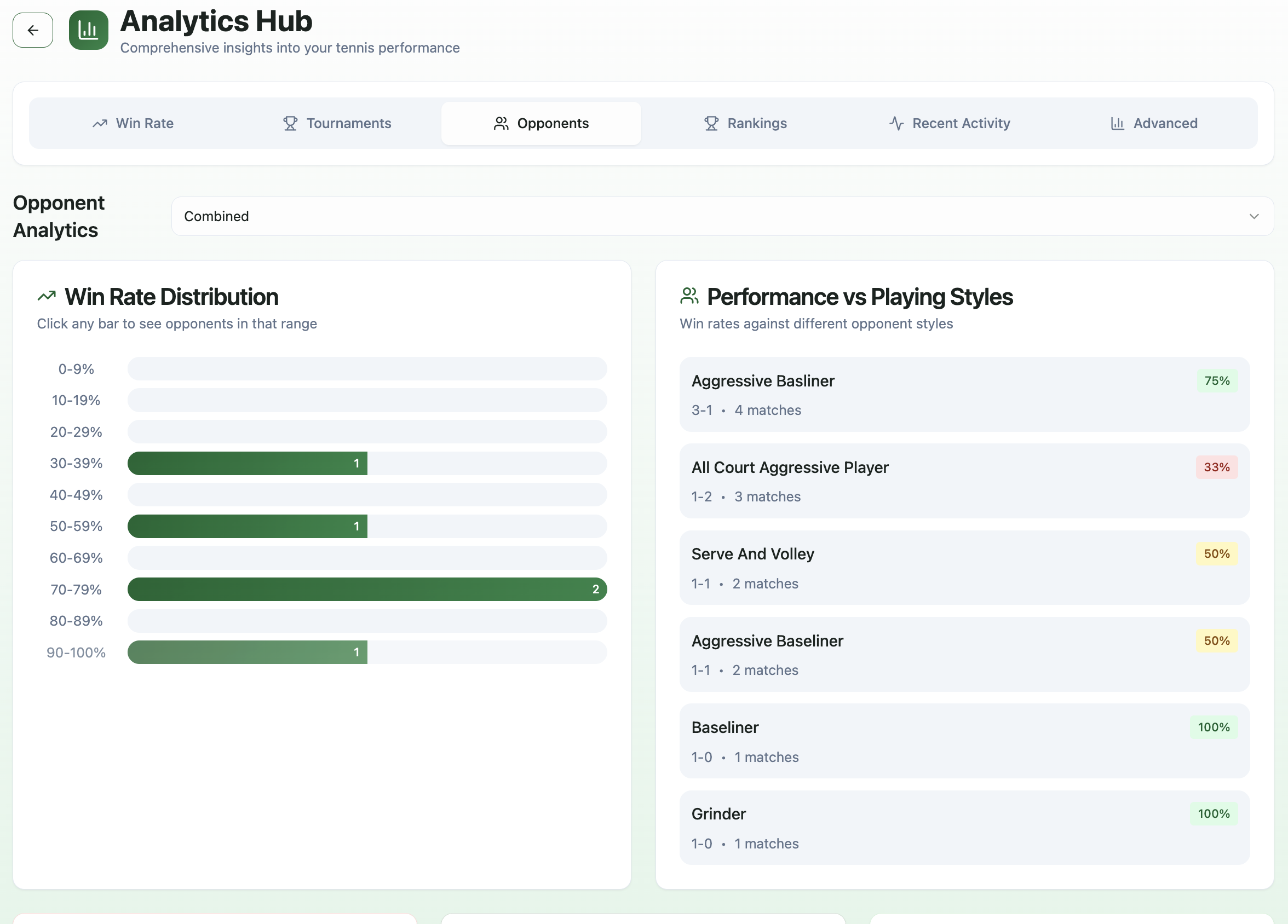Click the green Analytics Hub chart logo
This screenshot has width=1288, height=924.
[x=88, y=30]
